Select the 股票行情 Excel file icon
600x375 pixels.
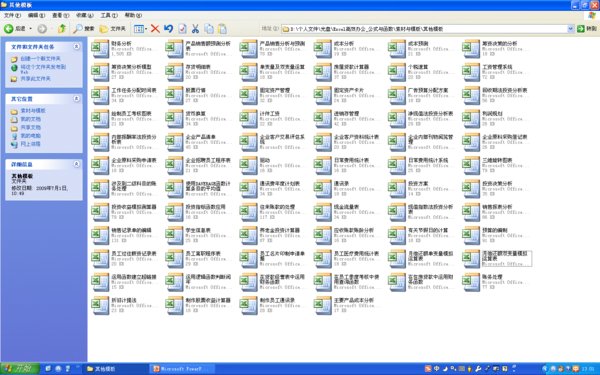click(x=174, y=95)
